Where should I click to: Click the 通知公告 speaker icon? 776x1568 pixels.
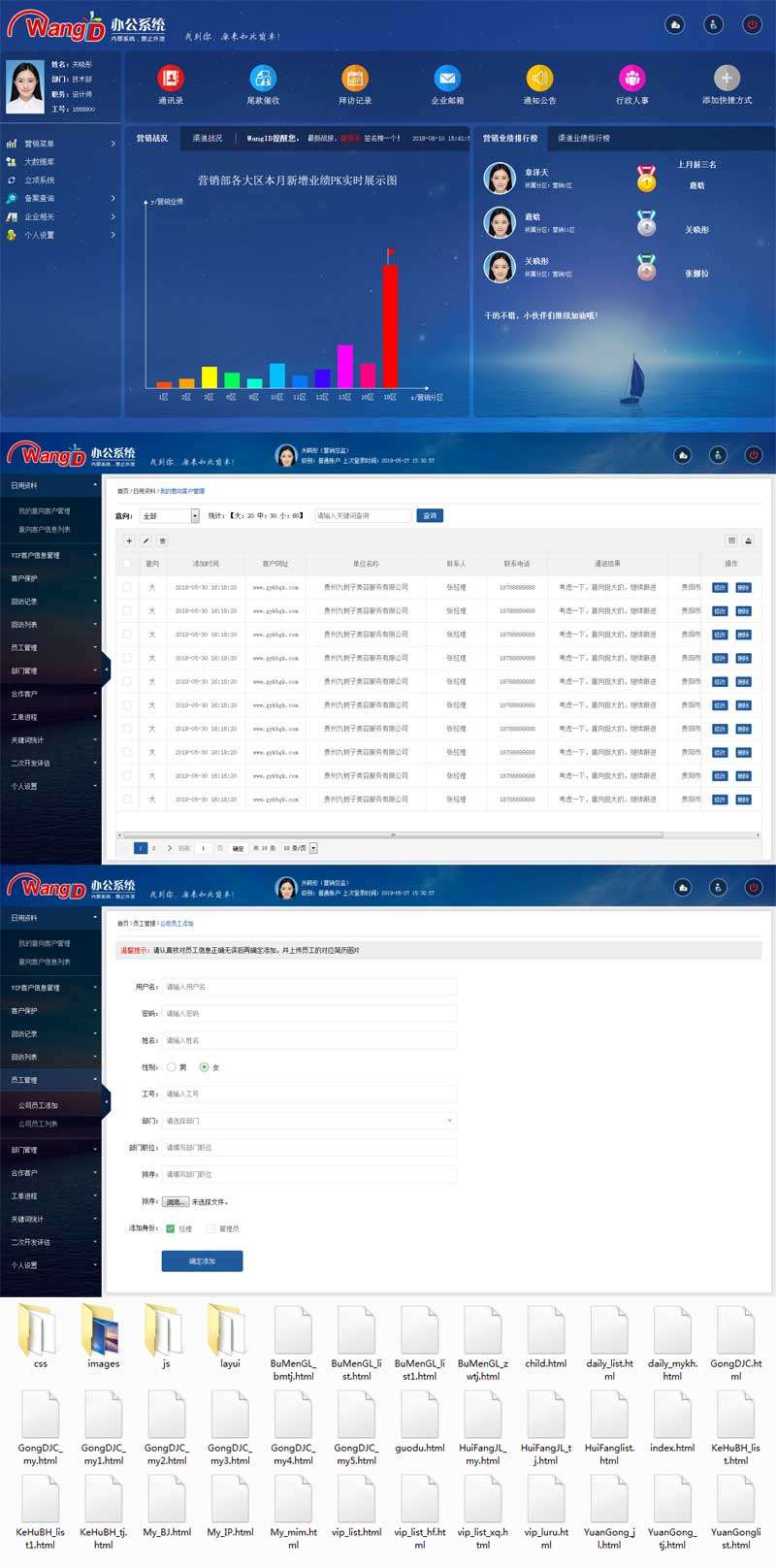tap(539, 78)
